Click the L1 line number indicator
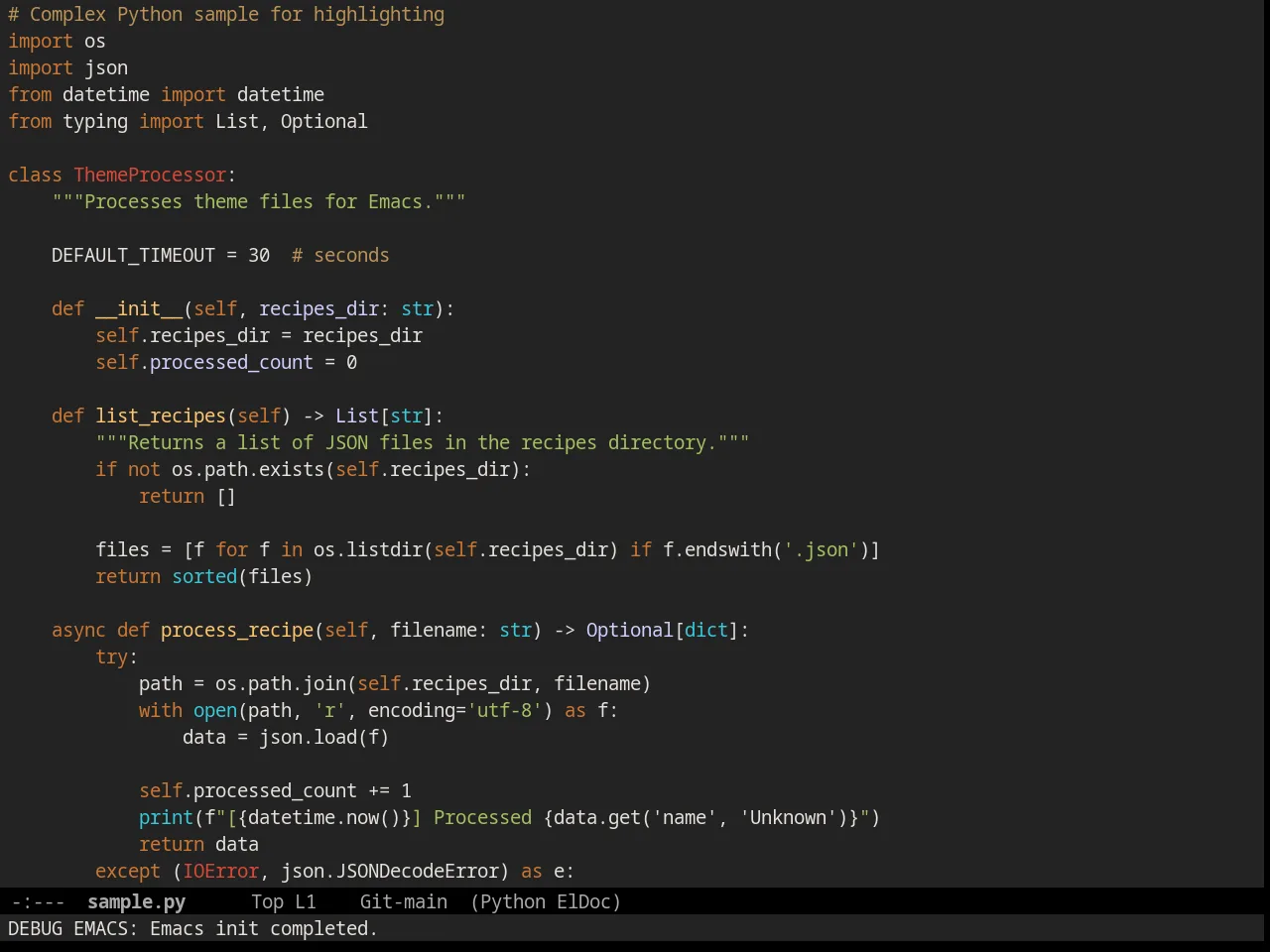Viewport: 1270px width, 952px height. click(x=305, y=901)
